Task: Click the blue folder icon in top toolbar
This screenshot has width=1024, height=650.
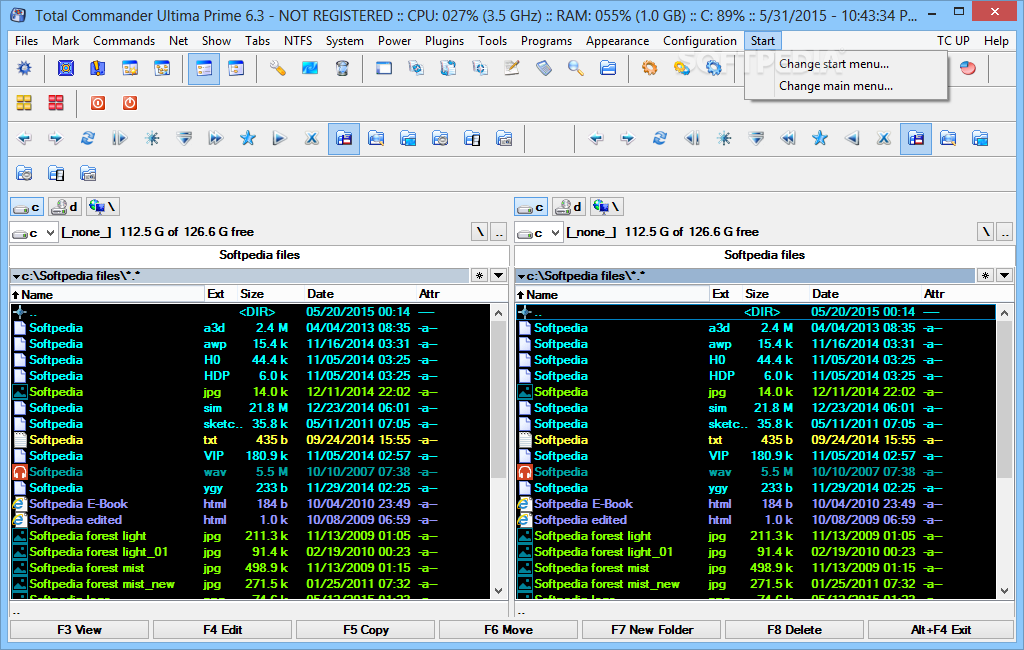Action: pos(608,68)
